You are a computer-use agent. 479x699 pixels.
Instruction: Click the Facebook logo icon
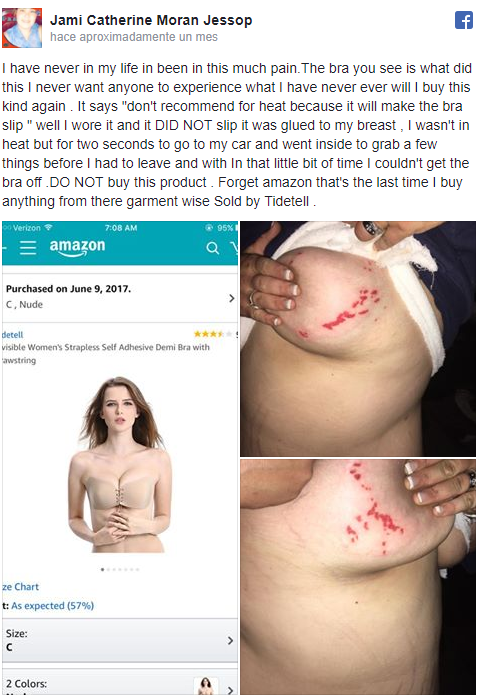point(464,20)
